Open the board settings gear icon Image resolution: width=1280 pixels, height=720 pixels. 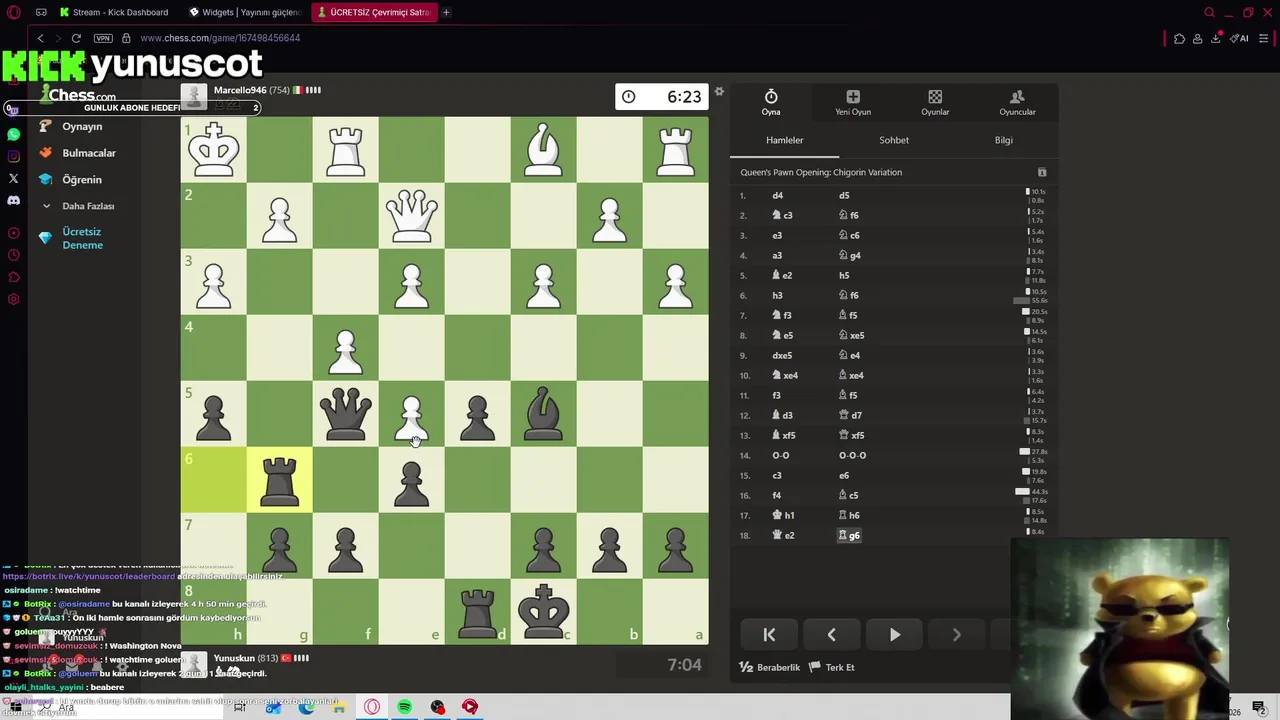pos(718,92)
